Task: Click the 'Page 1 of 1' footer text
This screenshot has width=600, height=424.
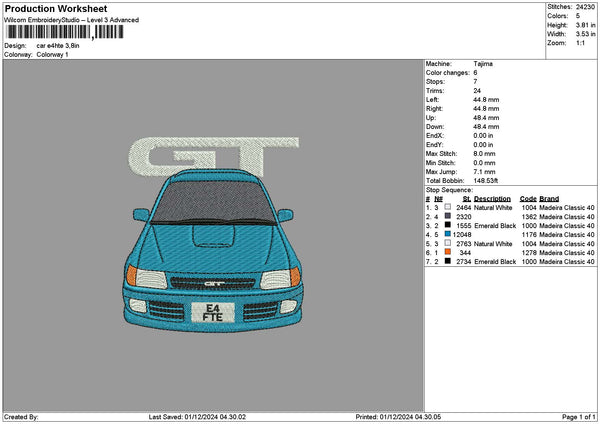Action: click(579, 417)
